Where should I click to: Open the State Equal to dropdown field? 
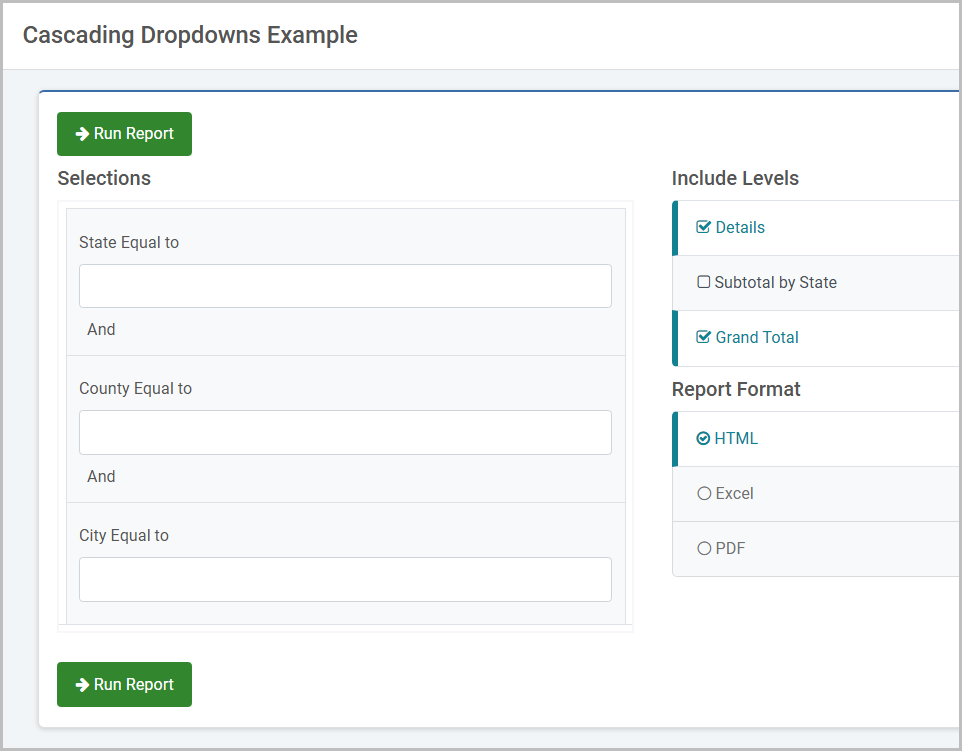(345, 286)
